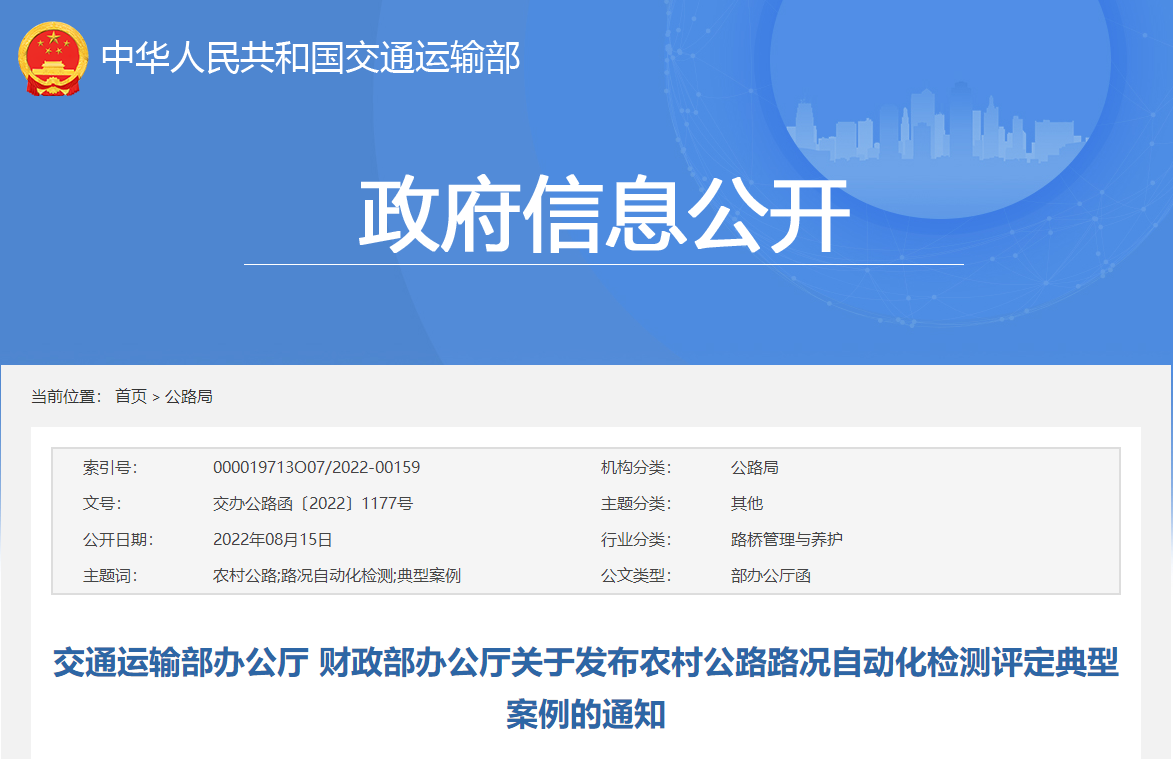Screen dimensions: 1173x759
Task: Select 主题分类 value 其他
Action: 747,503
